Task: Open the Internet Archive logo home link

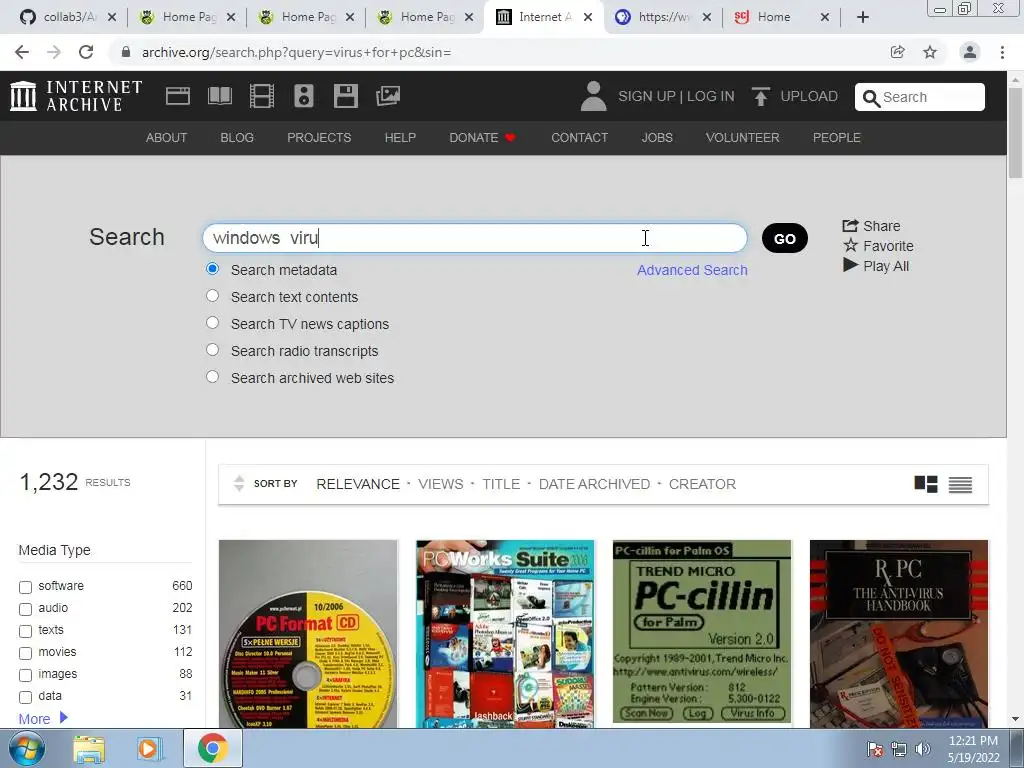Action: [x=76, y=96]
